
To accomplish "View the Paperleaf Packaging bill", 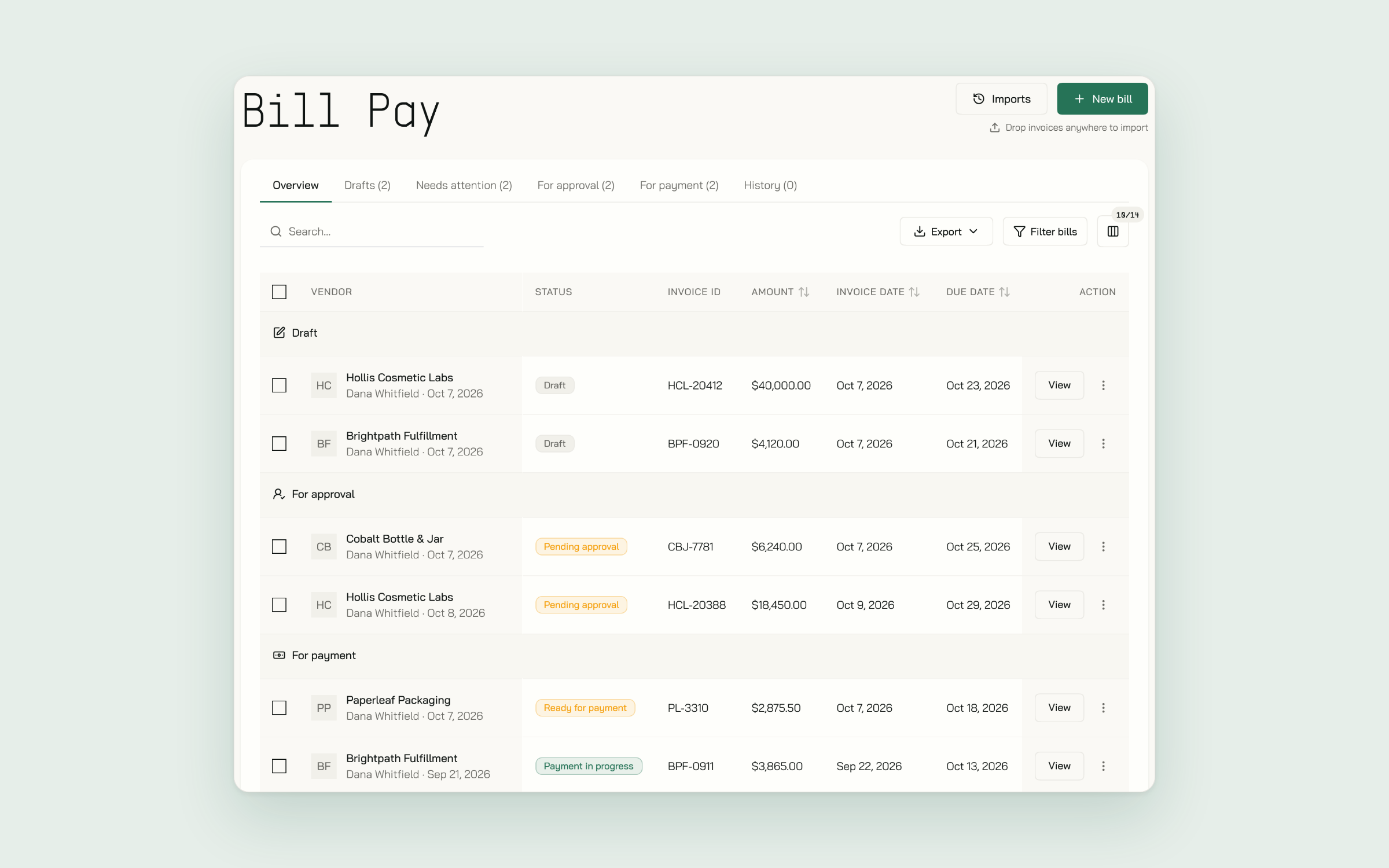I will click(1059, 708).
